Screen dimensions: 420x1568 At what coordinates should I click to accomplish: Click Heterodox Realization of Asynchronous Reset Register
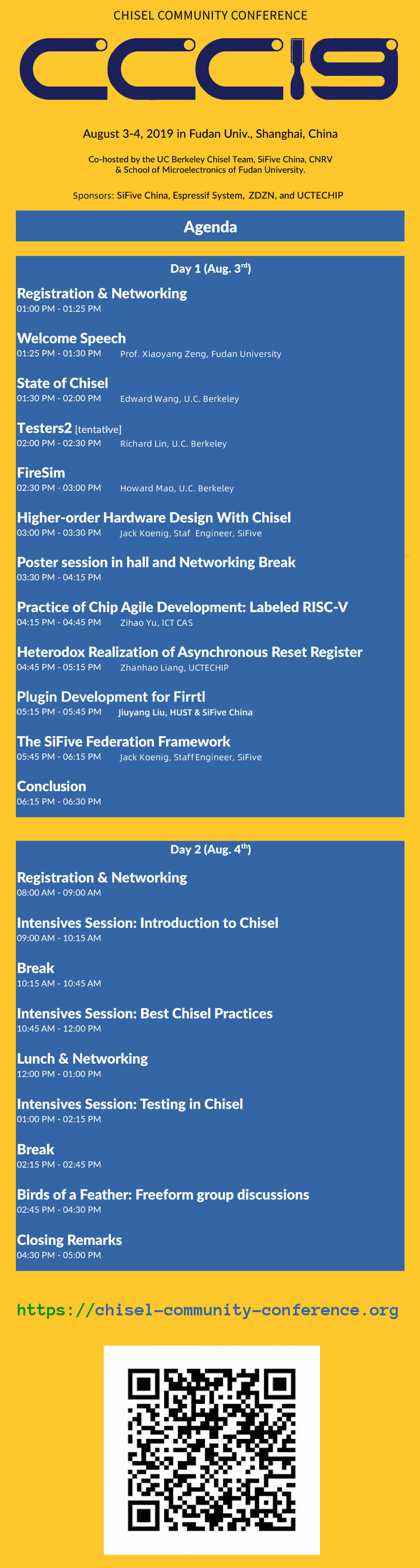tap(189, 653)
